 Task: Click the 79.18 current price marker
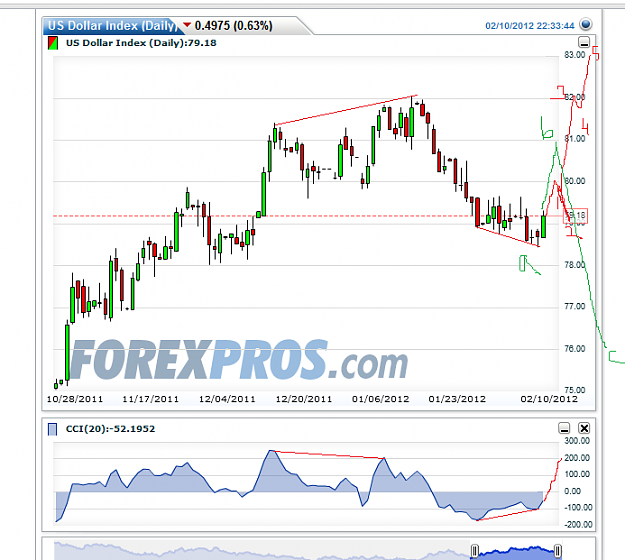[x=575, y=216]
